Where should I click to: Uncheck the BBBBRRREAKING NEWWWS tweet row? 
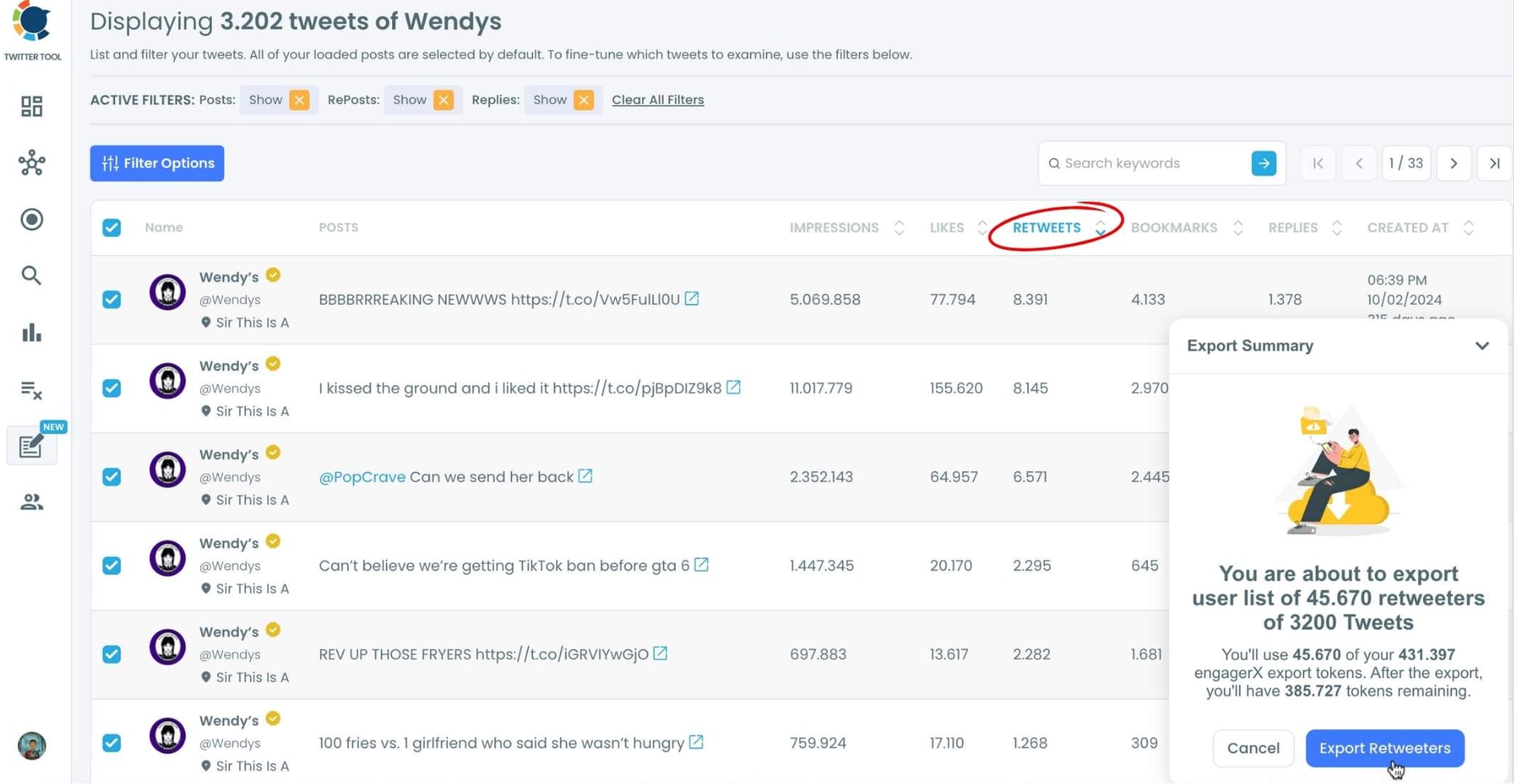[x=111, y=300]
